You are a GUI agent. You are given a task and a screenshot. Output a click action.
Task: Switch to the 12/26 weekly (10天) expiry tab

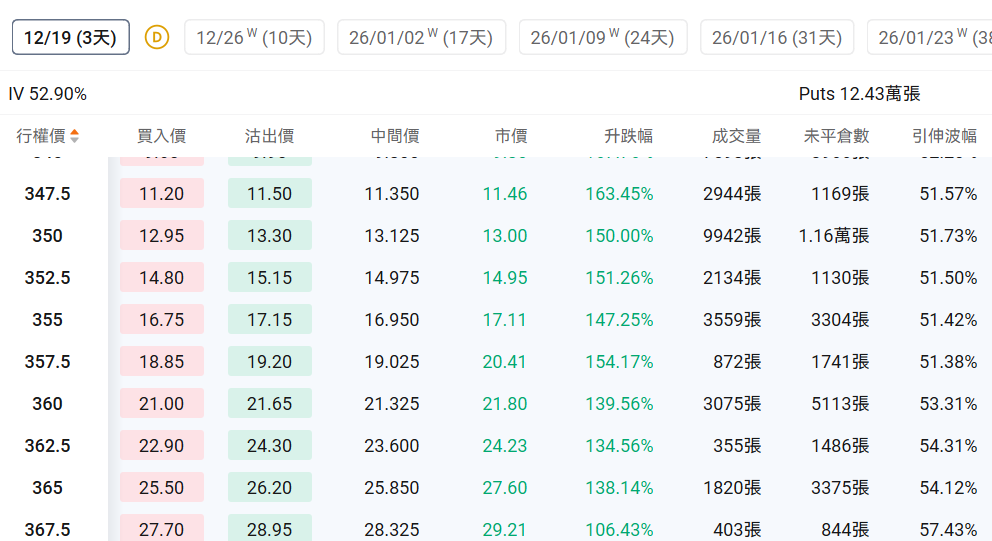(254, 38)
